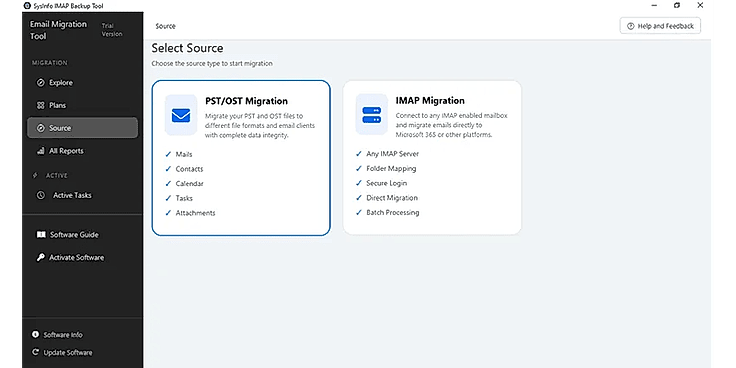Click the Activate Software key icon
The width and height of the screenshot is (736, 368).
[x=41, y=258]
